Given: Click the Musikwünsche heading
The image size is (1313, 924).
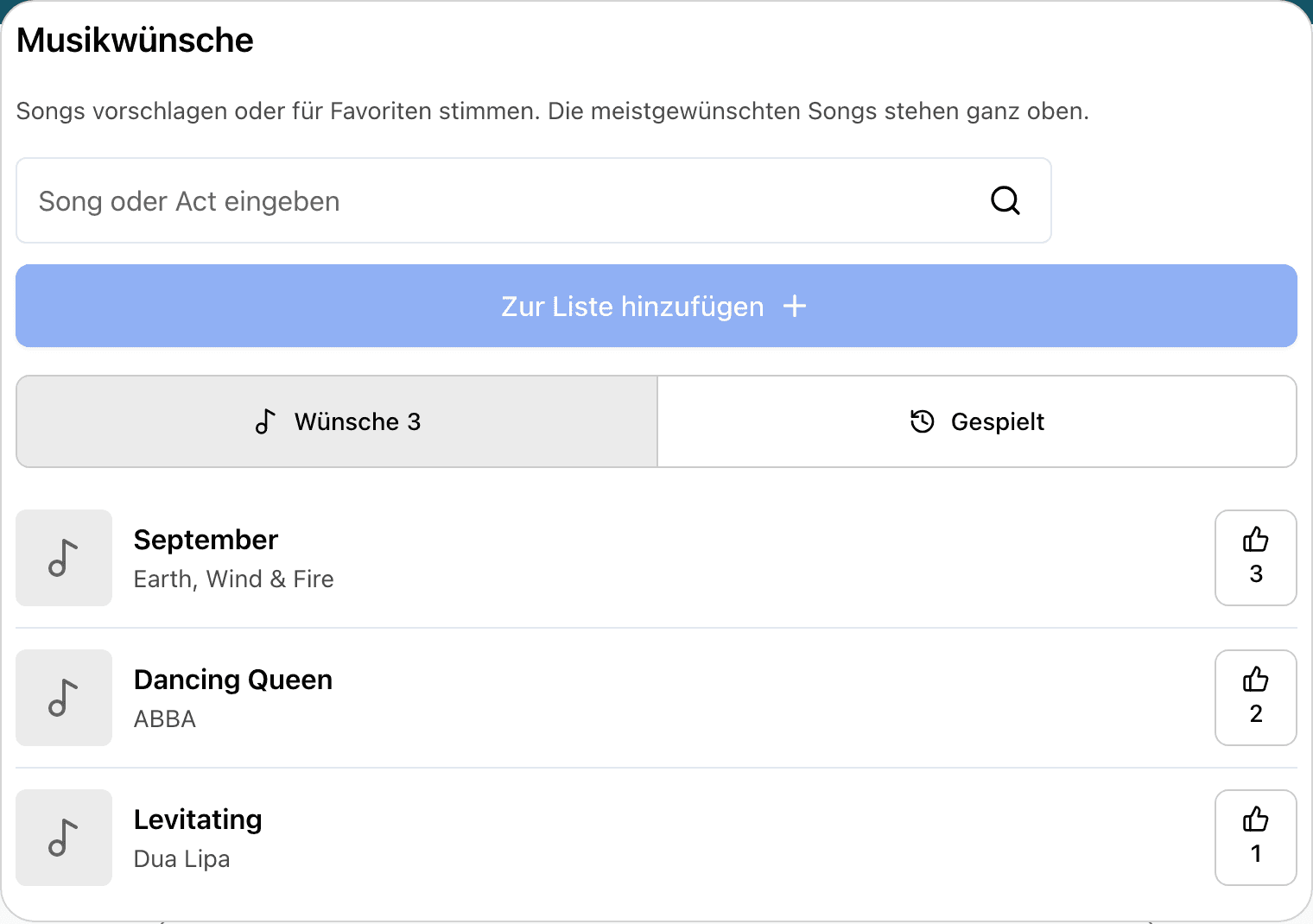Looking at the screenshot, I should (x=135, y=41).
